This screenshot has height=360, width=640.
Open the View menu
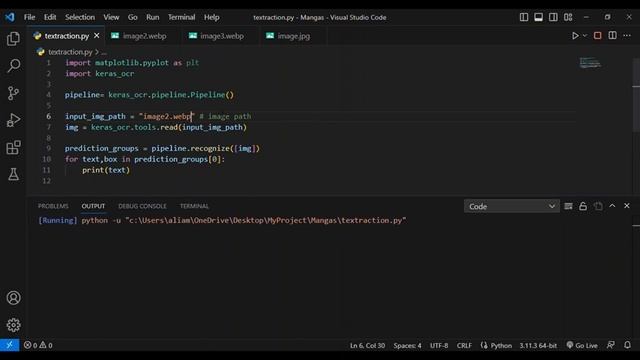click(111, 17)
